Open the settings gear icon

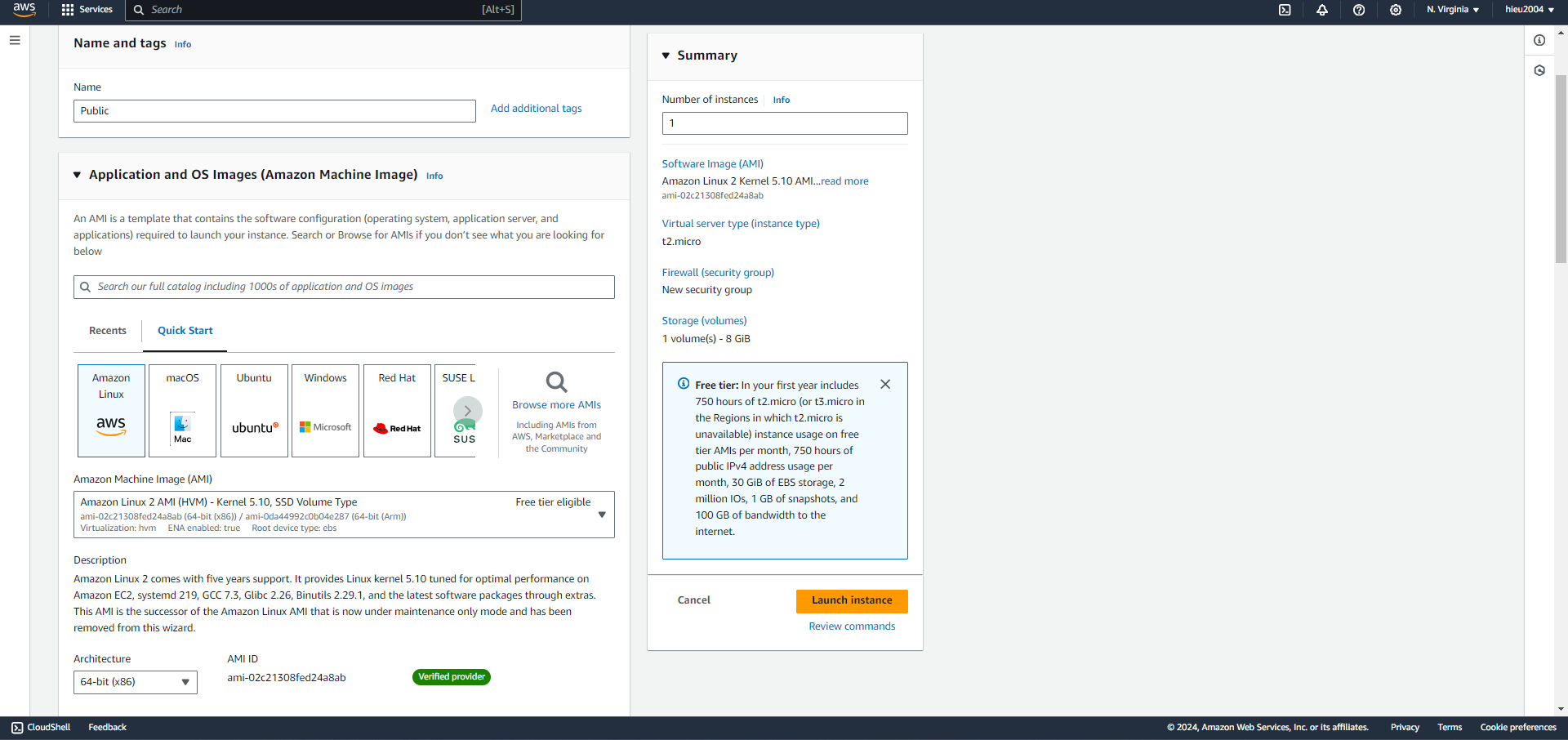tap(1396, 10)
